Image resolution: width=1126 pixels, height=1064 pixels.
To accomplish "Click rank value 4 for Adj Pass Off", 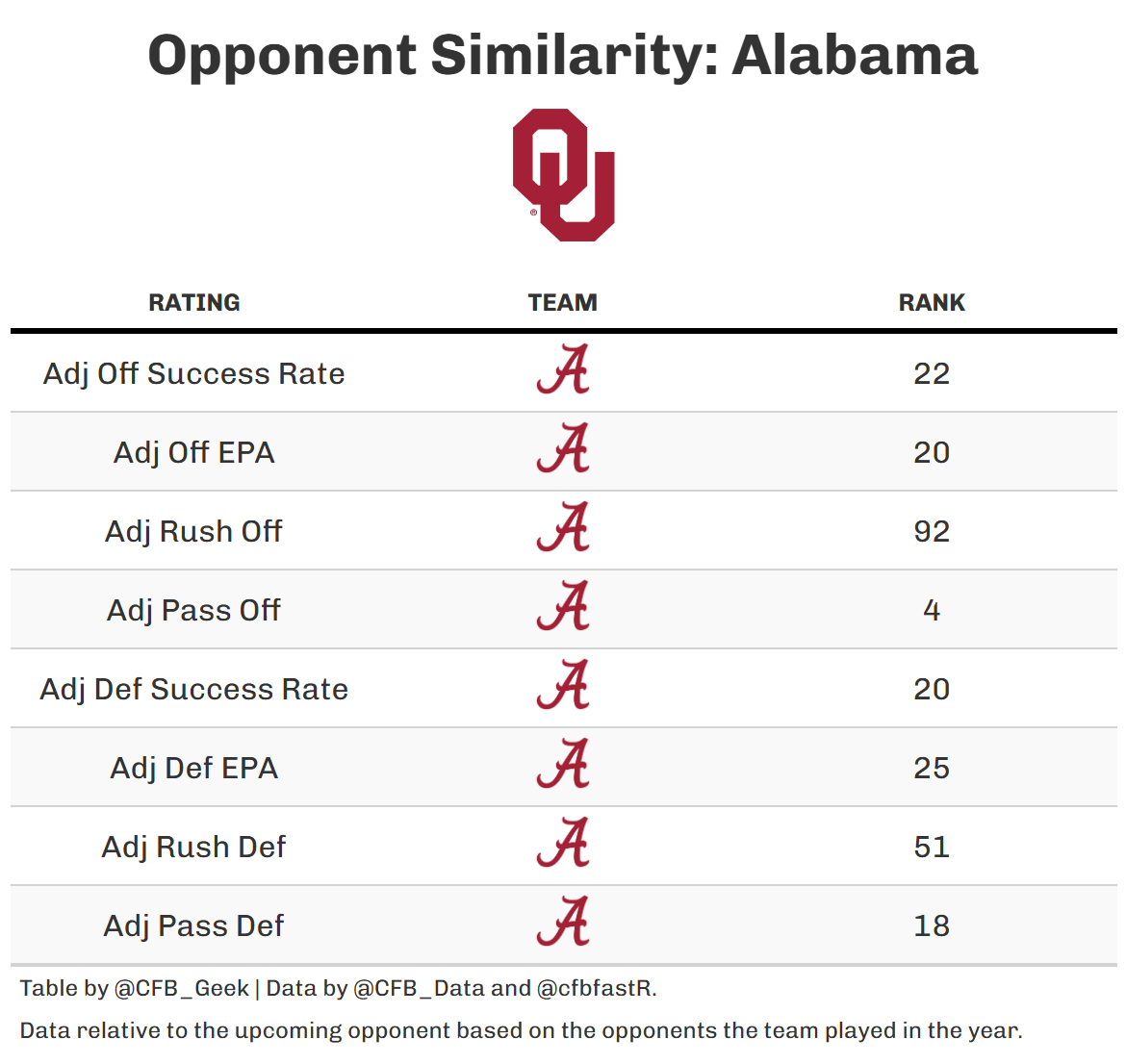I will (x=932, y=610).
